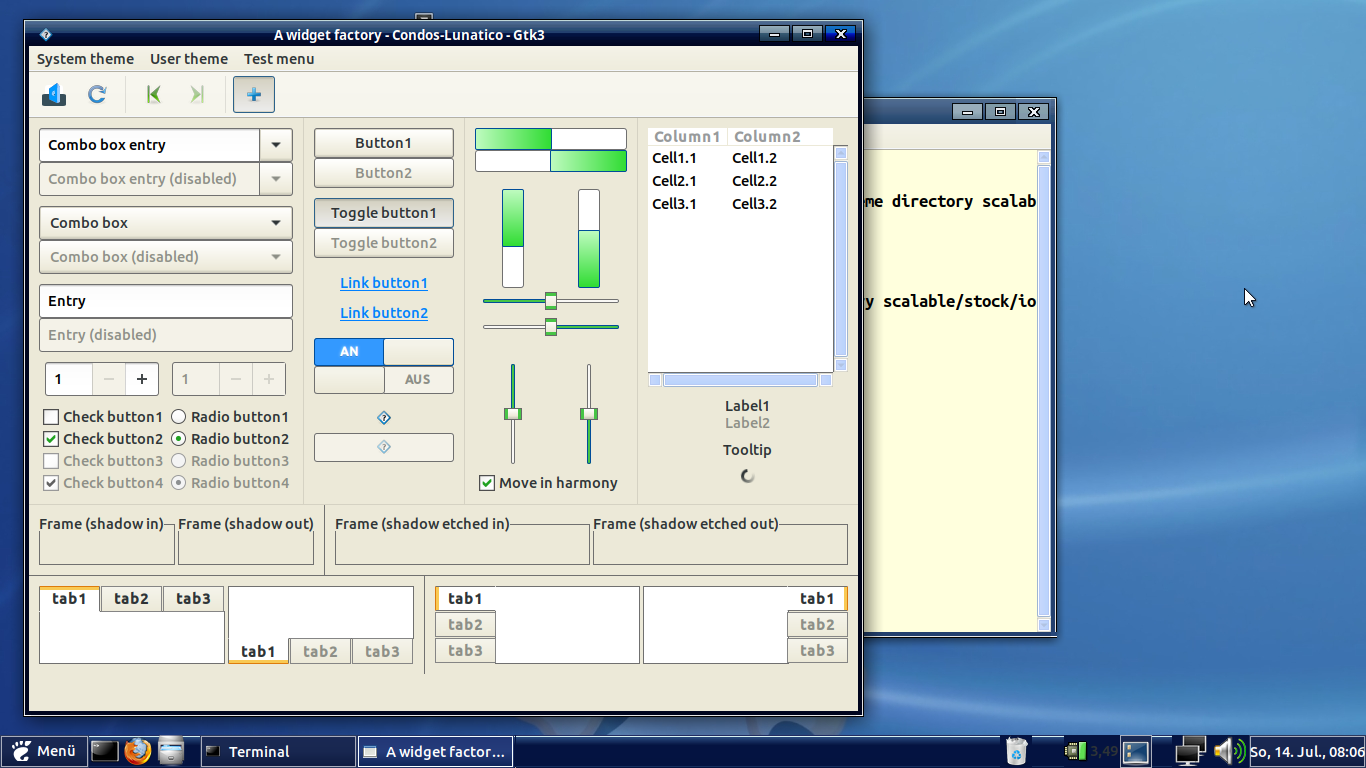The image size is (1366, 768).
Task: Click the tree view scroll up arrow
Action: 841,153
